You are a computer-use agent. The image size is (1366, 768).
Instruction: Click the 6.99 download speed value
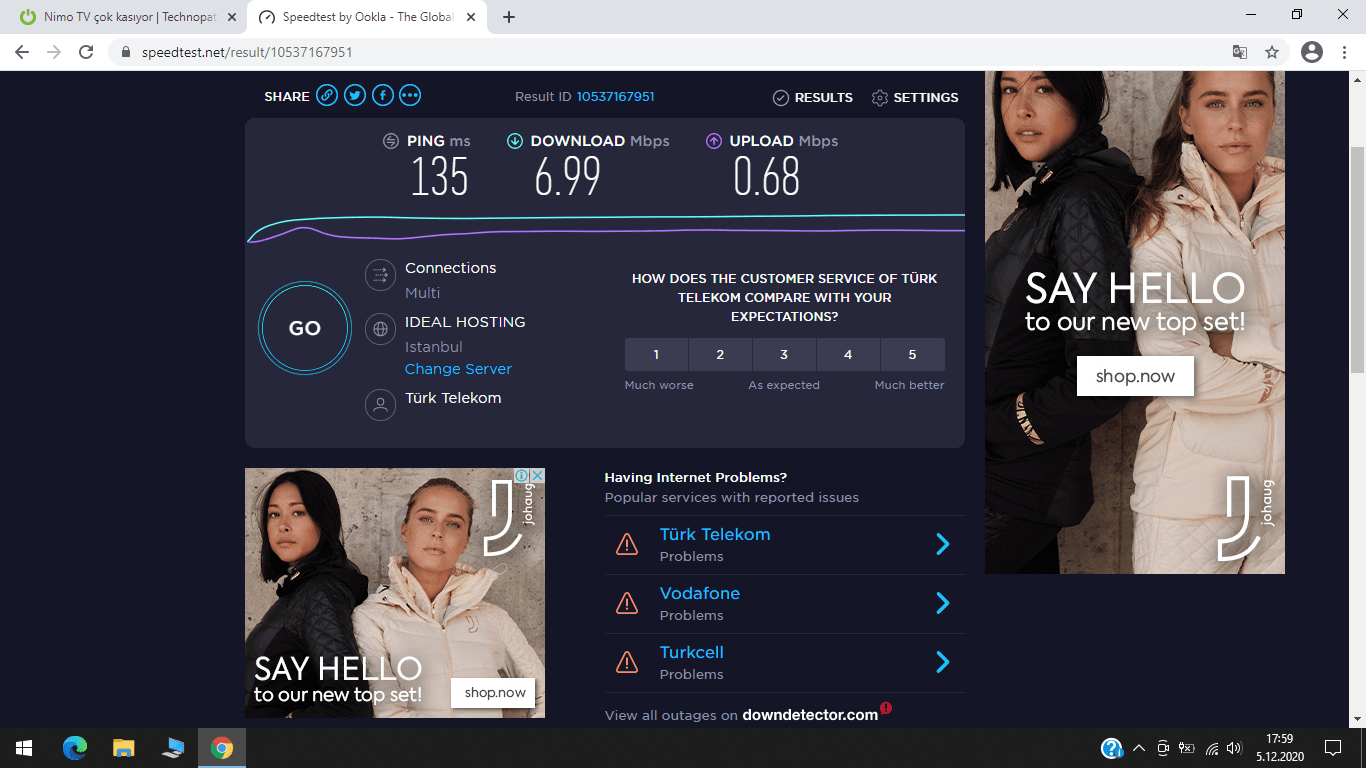[x=567, y=178]
